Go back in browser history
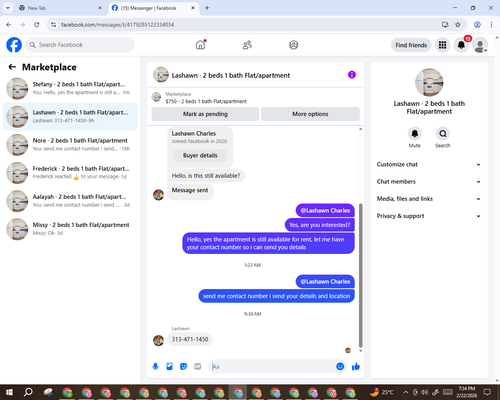500x400 pixels. click(9, 25)
